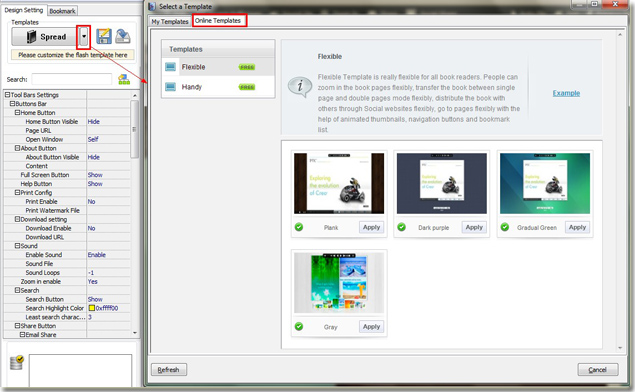This screenshot has height=392, width=635.
Task: Collapse the Search settings node
Action: [17, 290]
